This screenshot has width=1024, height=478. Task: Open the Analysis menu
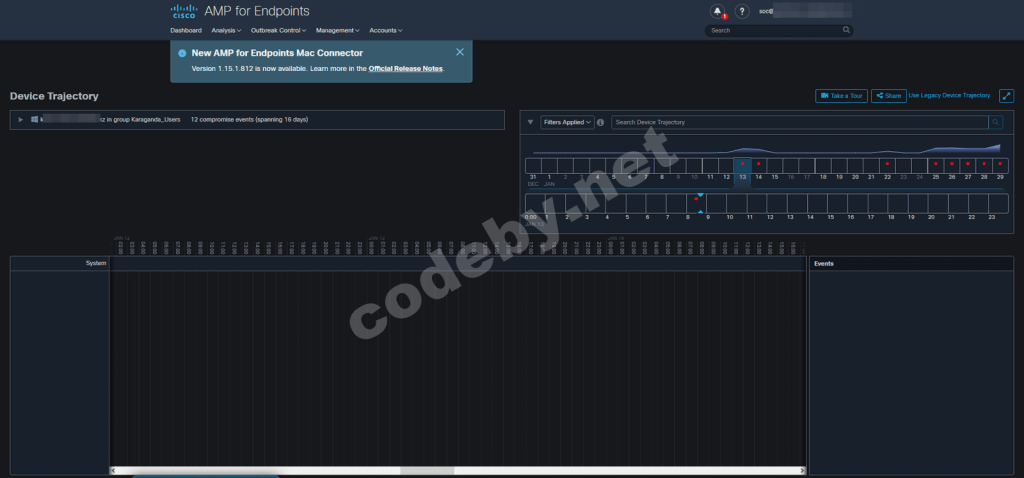pos(226,30)
